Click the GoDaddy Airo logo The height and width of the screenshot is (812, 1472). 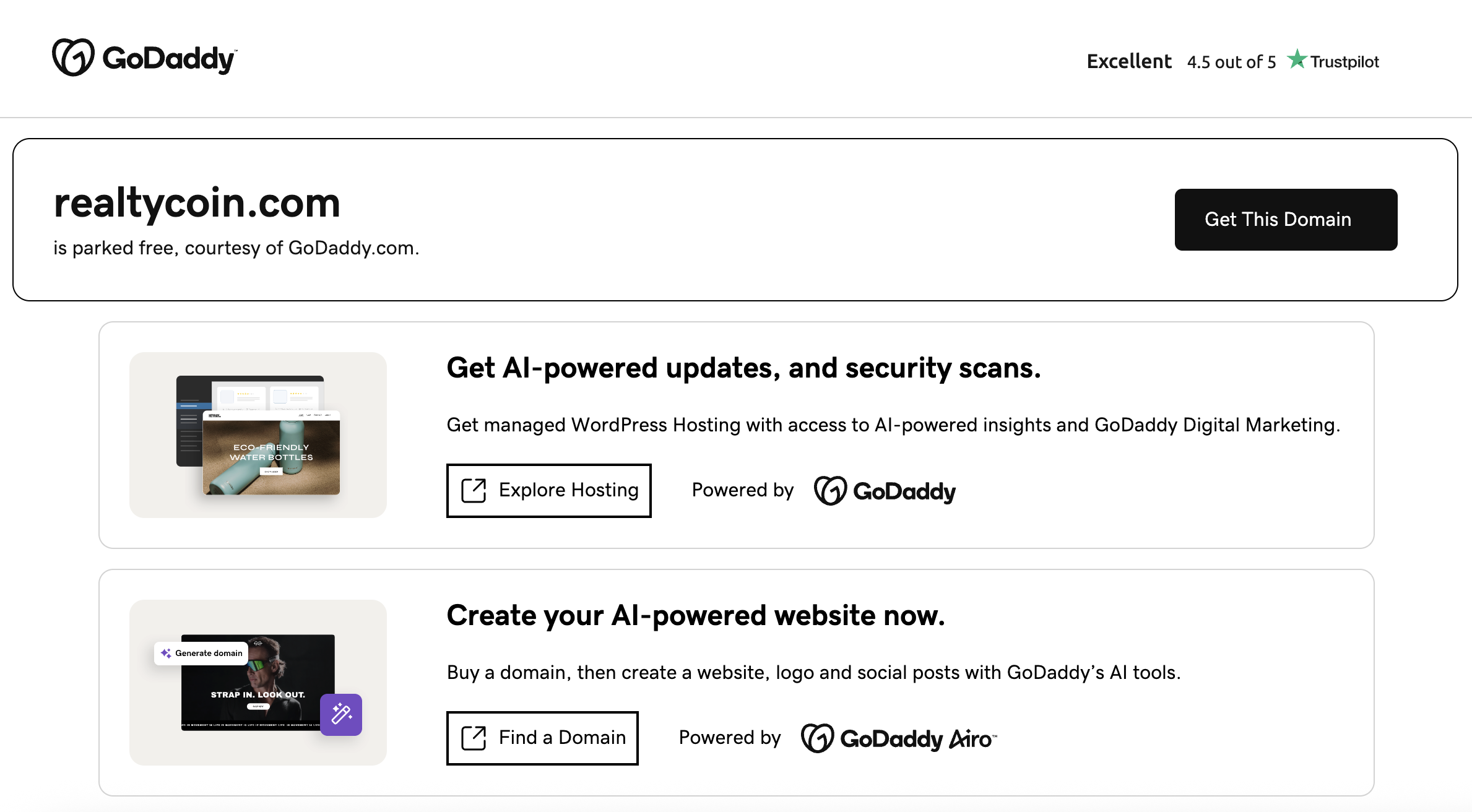click(x=899, y=738)
